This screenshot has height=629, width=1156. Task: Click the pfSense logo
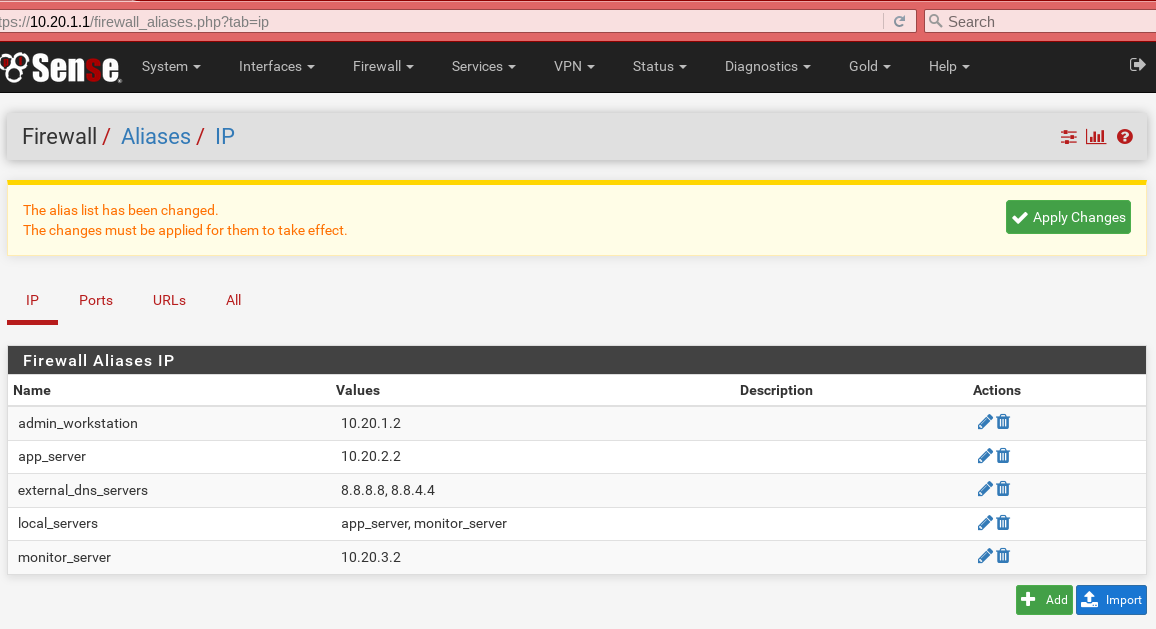click(61, 68)
